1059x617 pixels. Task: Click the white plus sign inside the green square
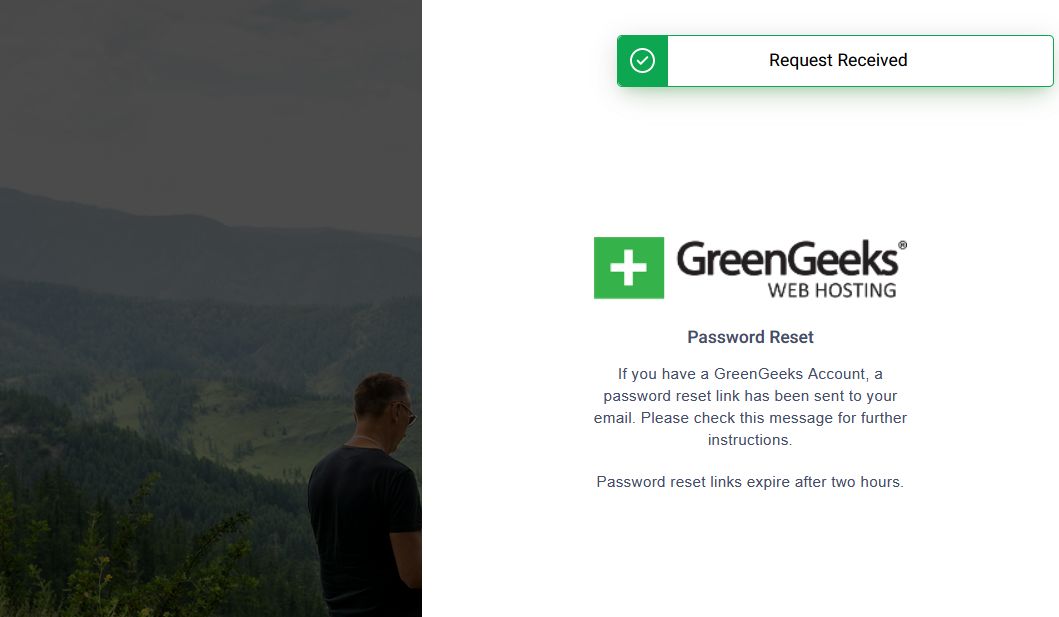(x=629, y=268)
